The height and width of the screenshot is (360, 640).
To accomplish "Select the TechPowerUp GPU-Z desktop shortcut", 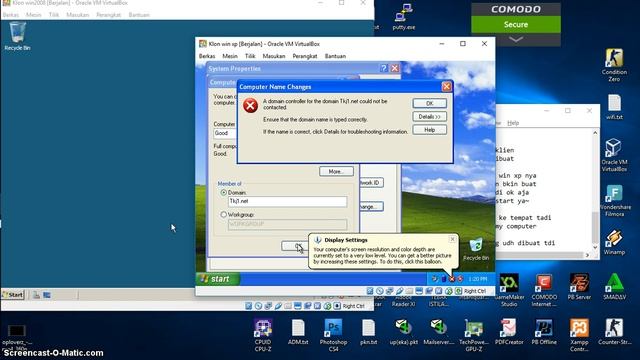I will tap(474, 335).
